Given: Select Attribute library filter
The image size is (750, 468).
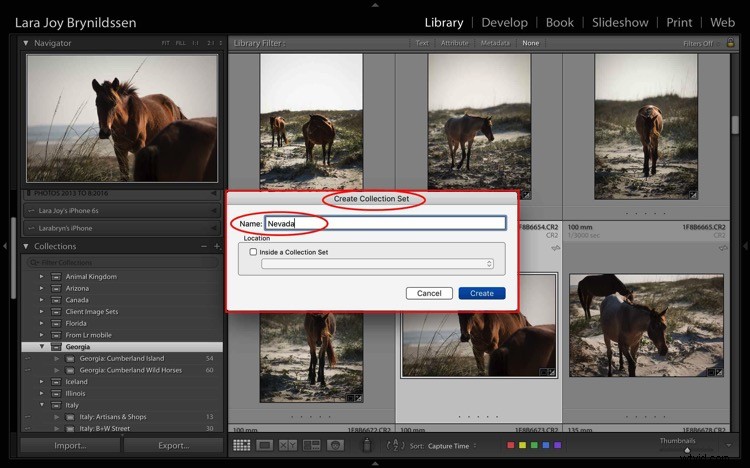Looking at the screenshot, I should coord(454,43).
